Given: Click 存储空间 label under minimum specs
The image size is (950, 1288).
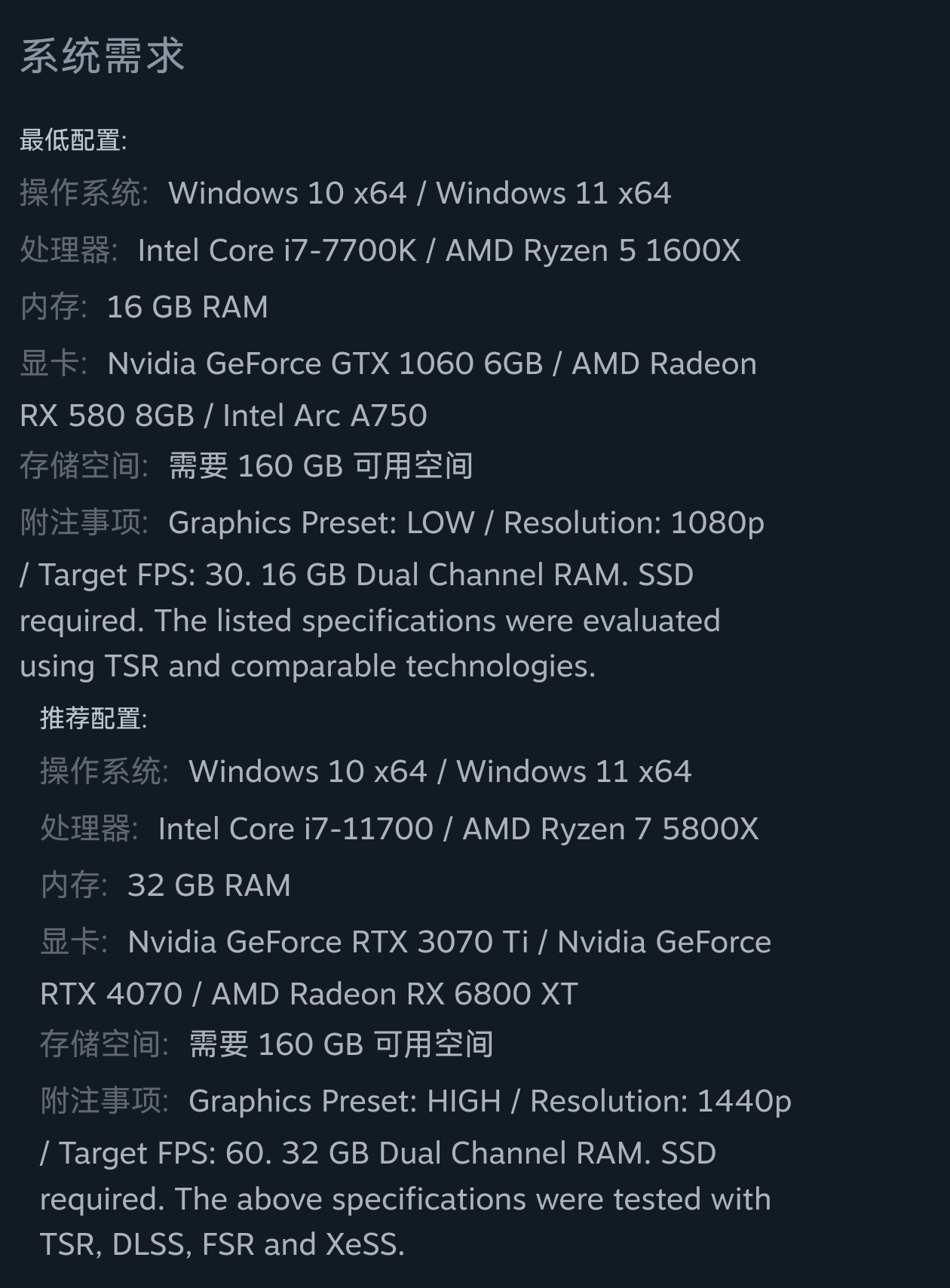Looking at the screenshot, I should tap(83, 466).
